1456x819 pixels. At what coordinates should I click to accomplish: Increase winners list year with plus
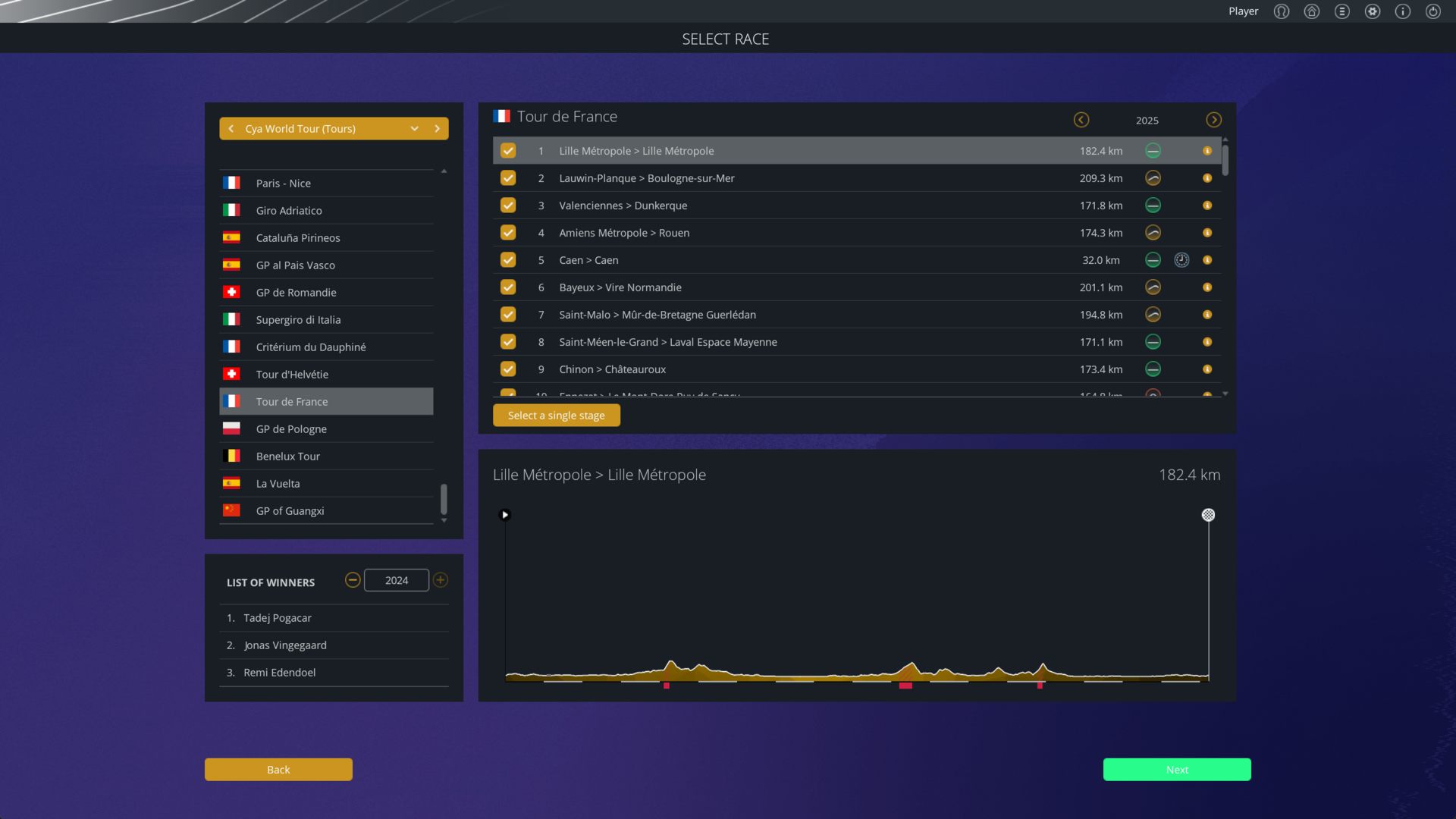[441, 580]
